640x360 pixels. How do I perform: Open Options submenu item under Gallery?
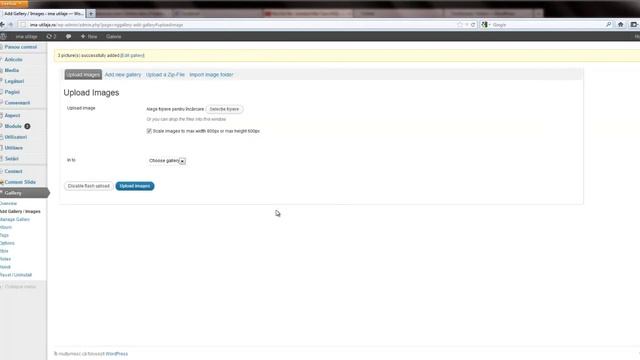coord(7,243)
